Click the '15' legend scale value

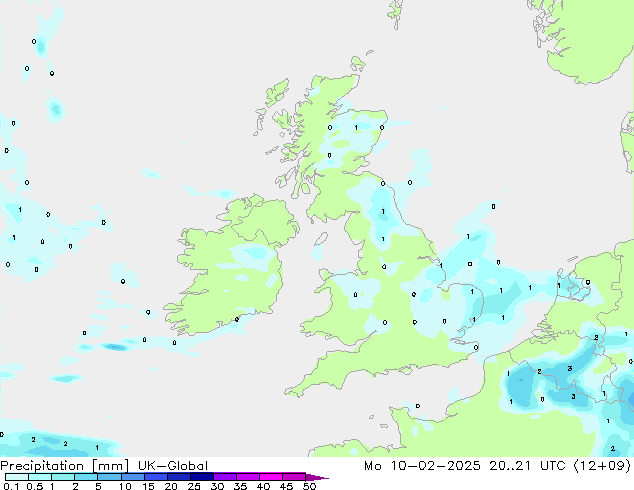148,486
